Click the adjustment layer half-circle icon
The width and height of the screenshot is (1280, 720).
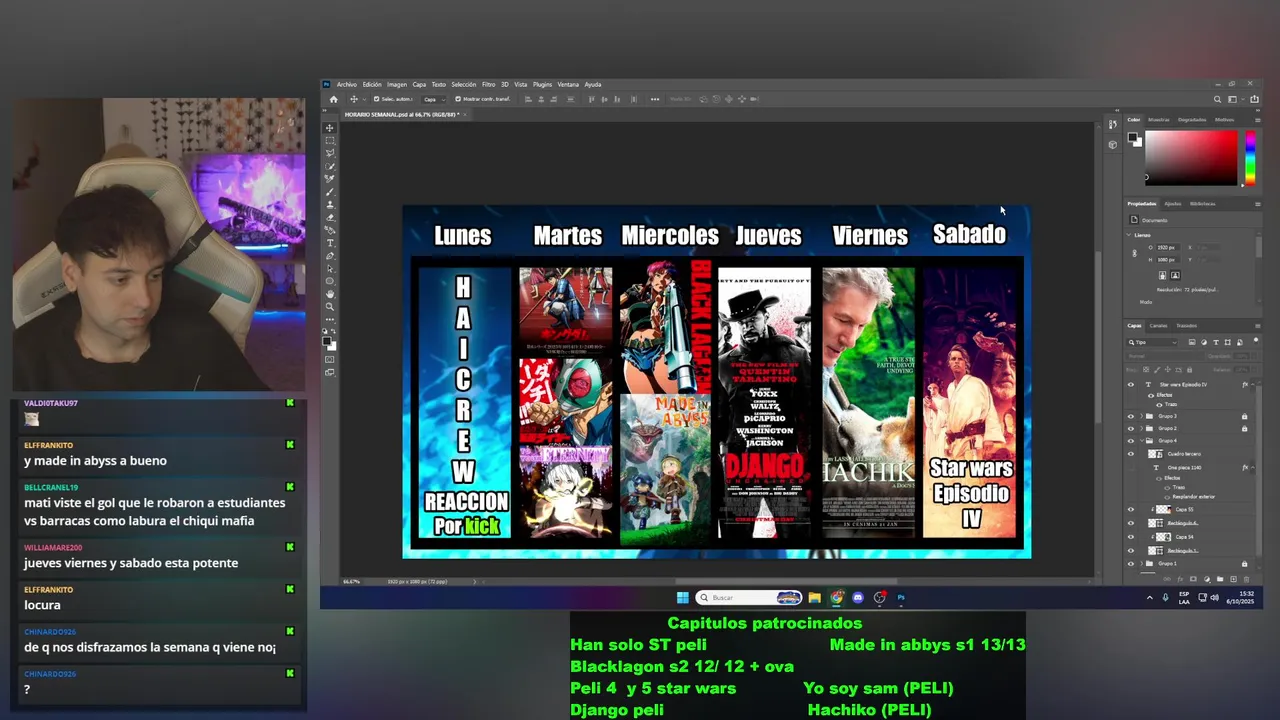point(1207,579)
